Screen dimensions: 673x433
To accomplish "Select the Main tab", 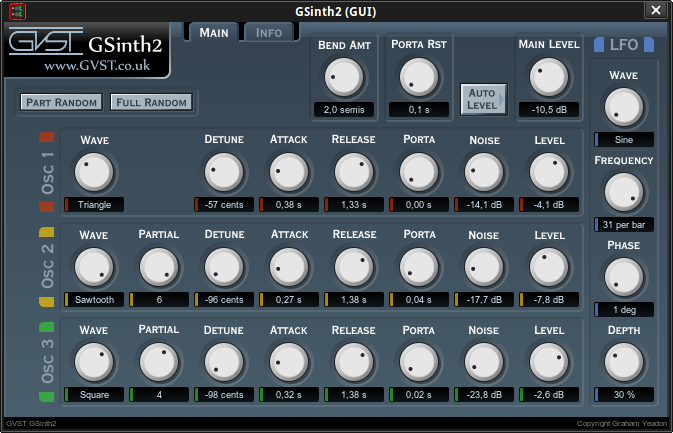I will click(x=213, y=32).
